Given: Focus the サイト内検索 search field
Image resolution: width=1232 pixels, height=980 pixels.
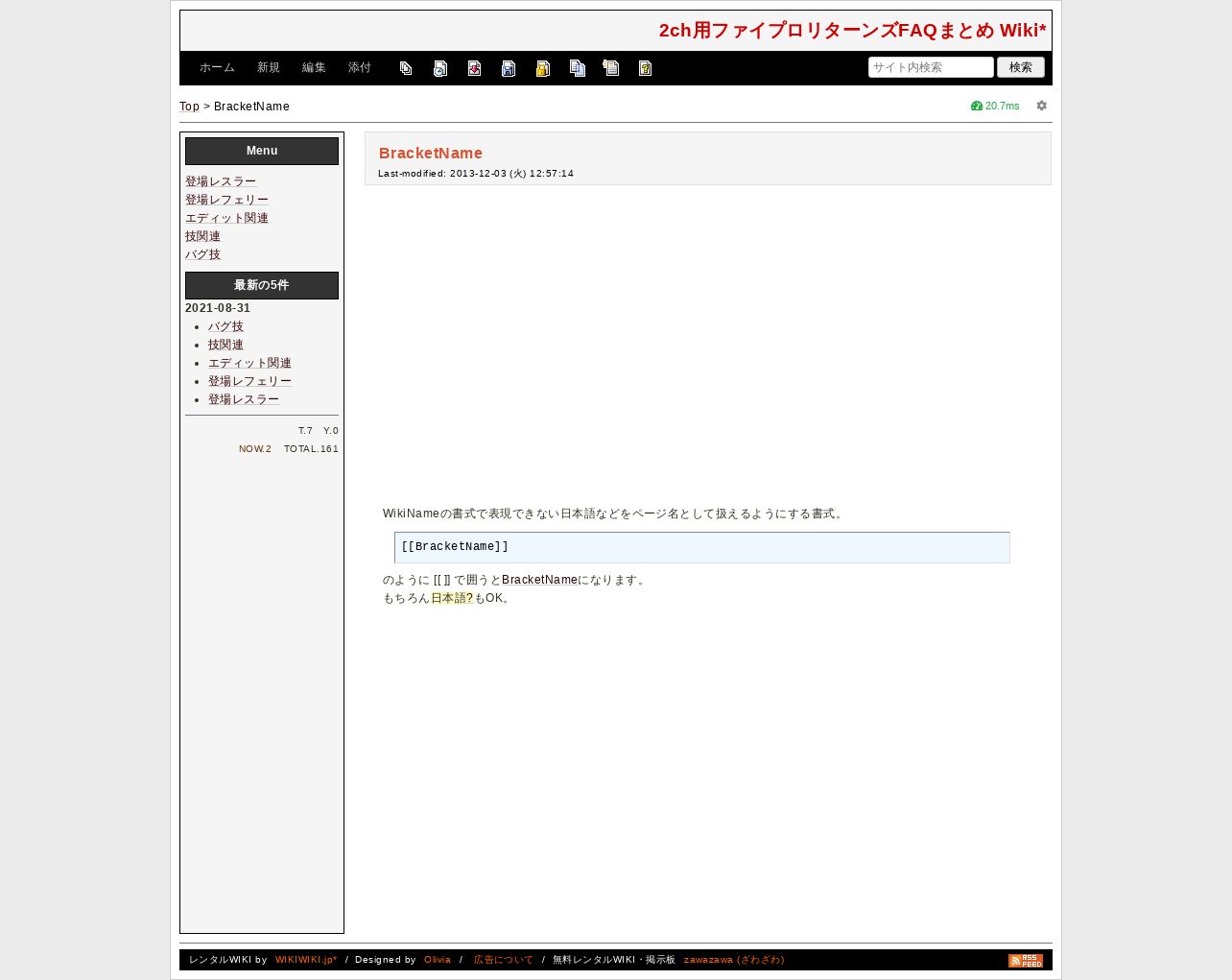Looking at the screenshot, I should tap(931, 67).
